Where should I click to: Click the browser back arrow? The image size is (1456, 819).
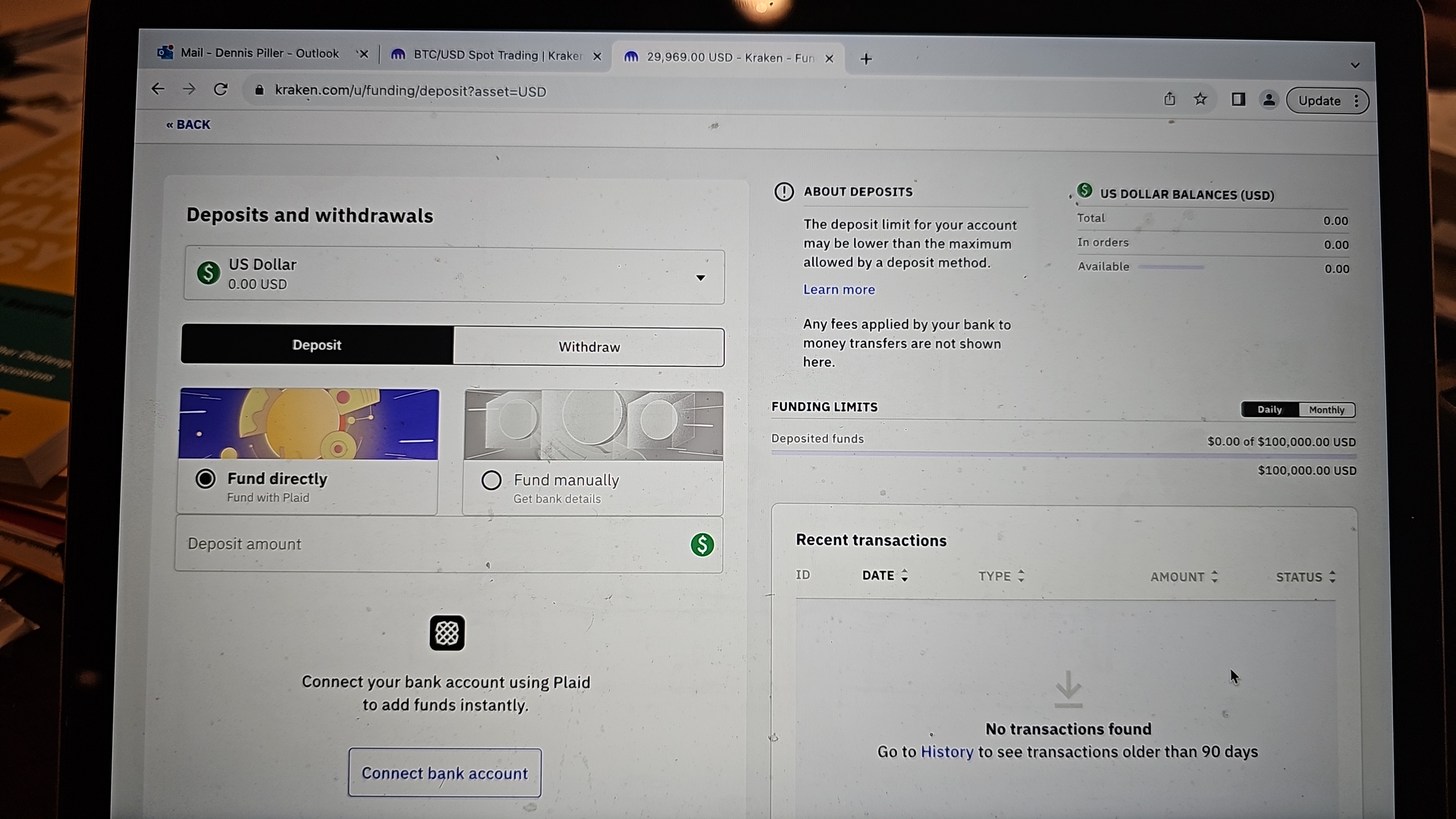pyautogui.click(x=158, y=89)
